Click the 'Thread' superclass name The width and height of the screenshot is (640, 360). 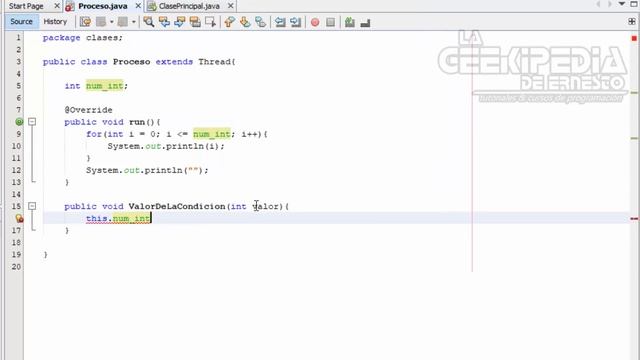(215, 62)
